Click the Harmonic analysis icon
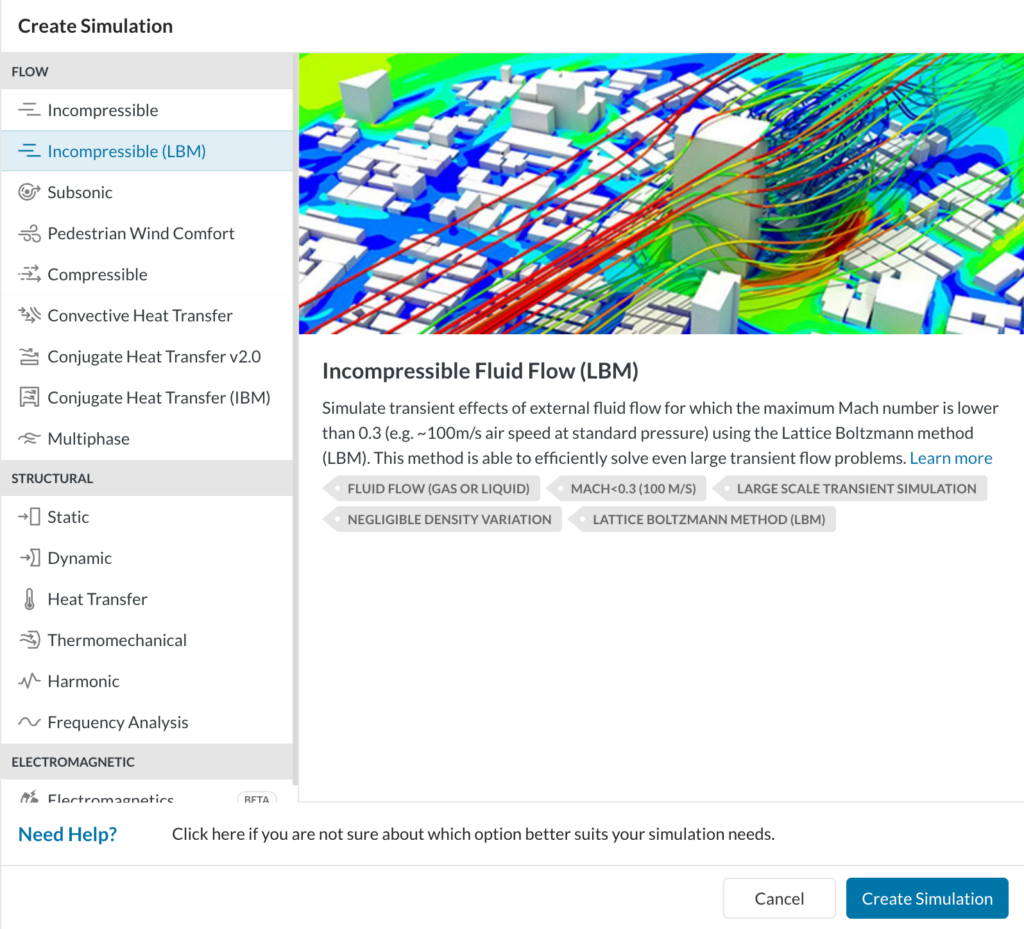The image size is (1024, 929). [29, 681]
